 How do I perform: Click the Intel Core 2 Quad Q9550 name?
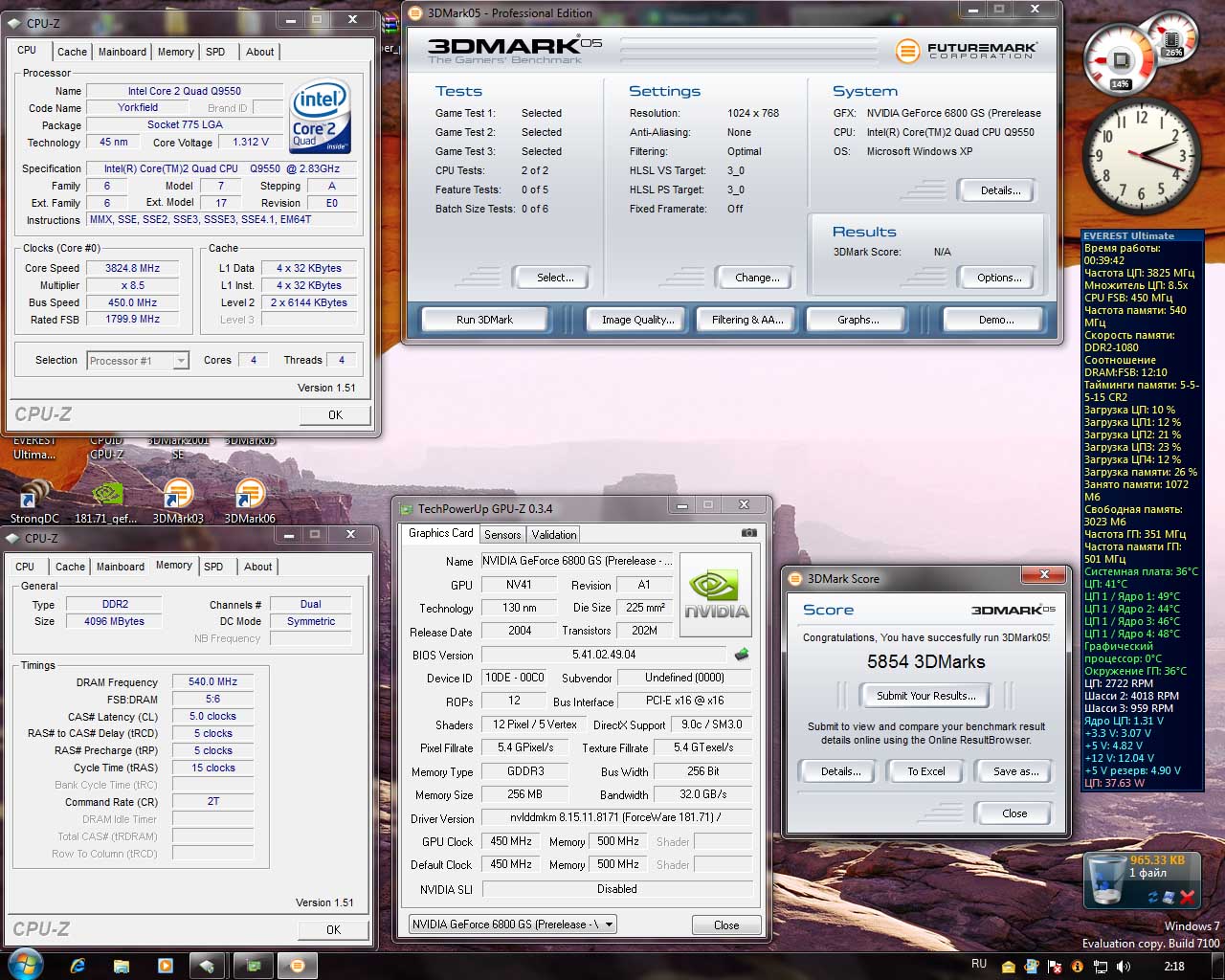coord(185,91)
